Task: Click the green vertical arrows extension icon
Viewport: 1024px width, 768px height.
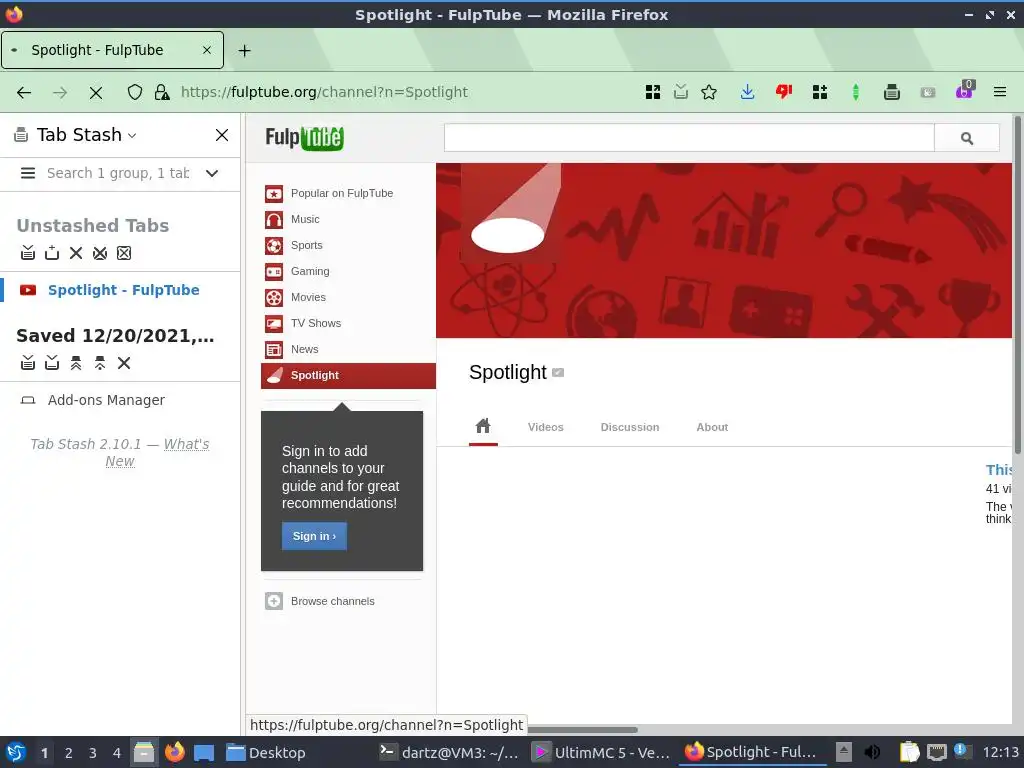Action: tap(856, 92)
